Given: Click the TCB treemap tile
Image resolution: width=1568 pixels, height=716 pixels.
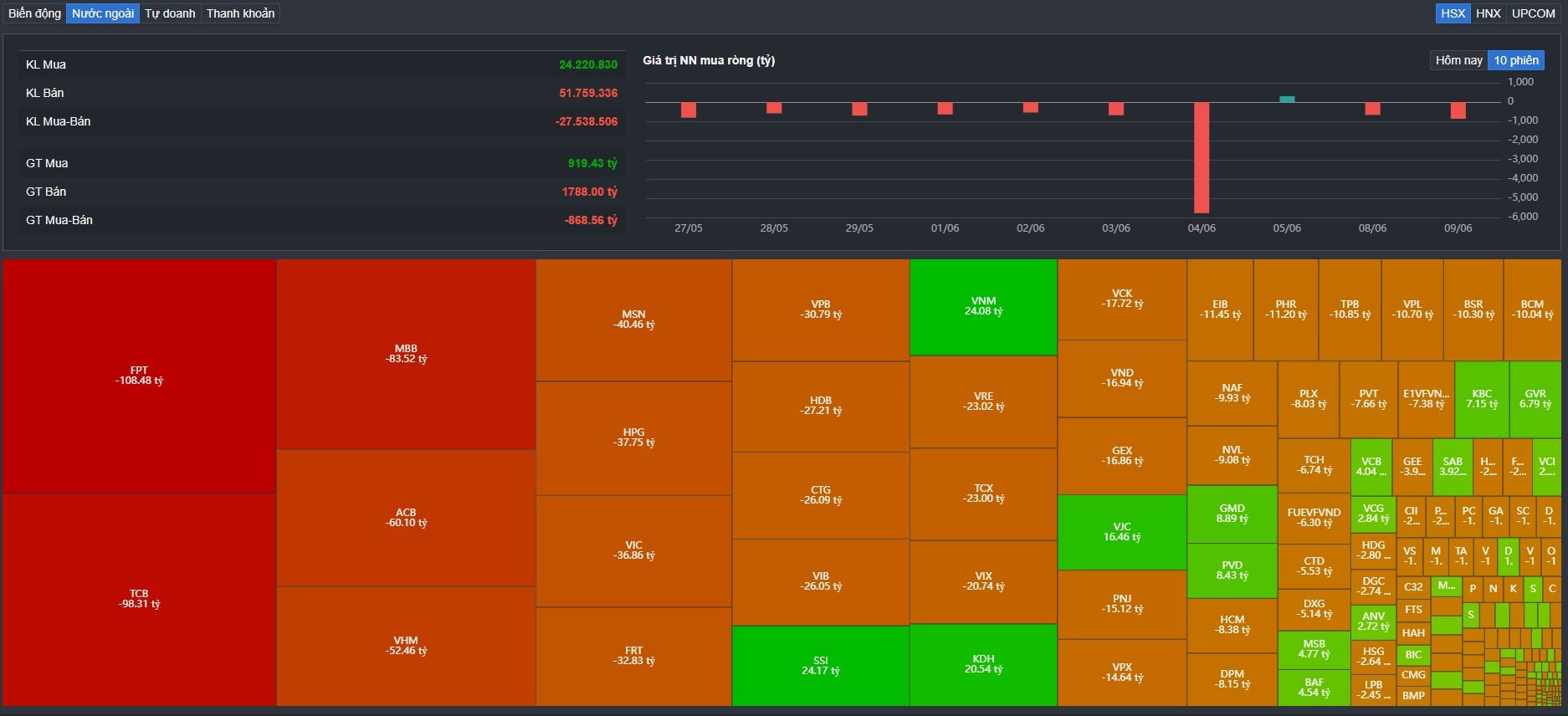Looking at the screenshot, I should [x=139, y=600].
